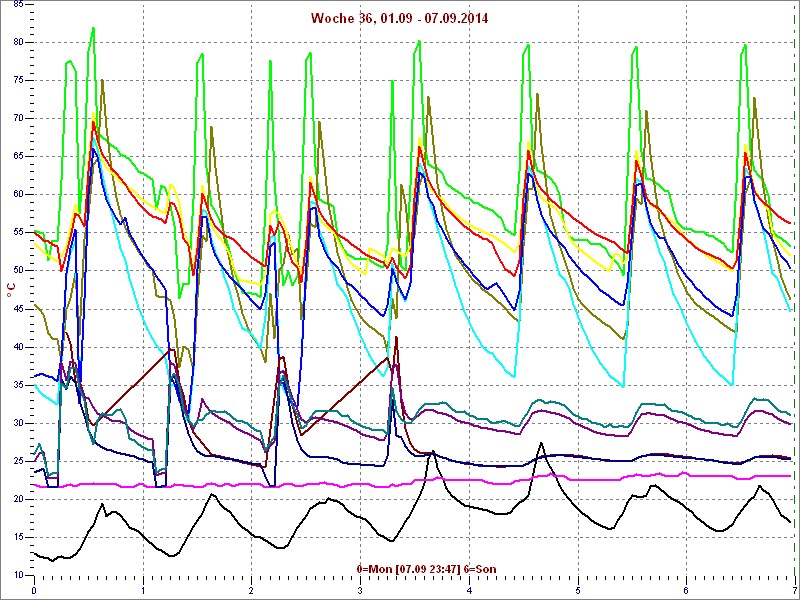Click the "°C" temperature axis unit label
This screenshot has height=600, width=800.
point(11,290)
